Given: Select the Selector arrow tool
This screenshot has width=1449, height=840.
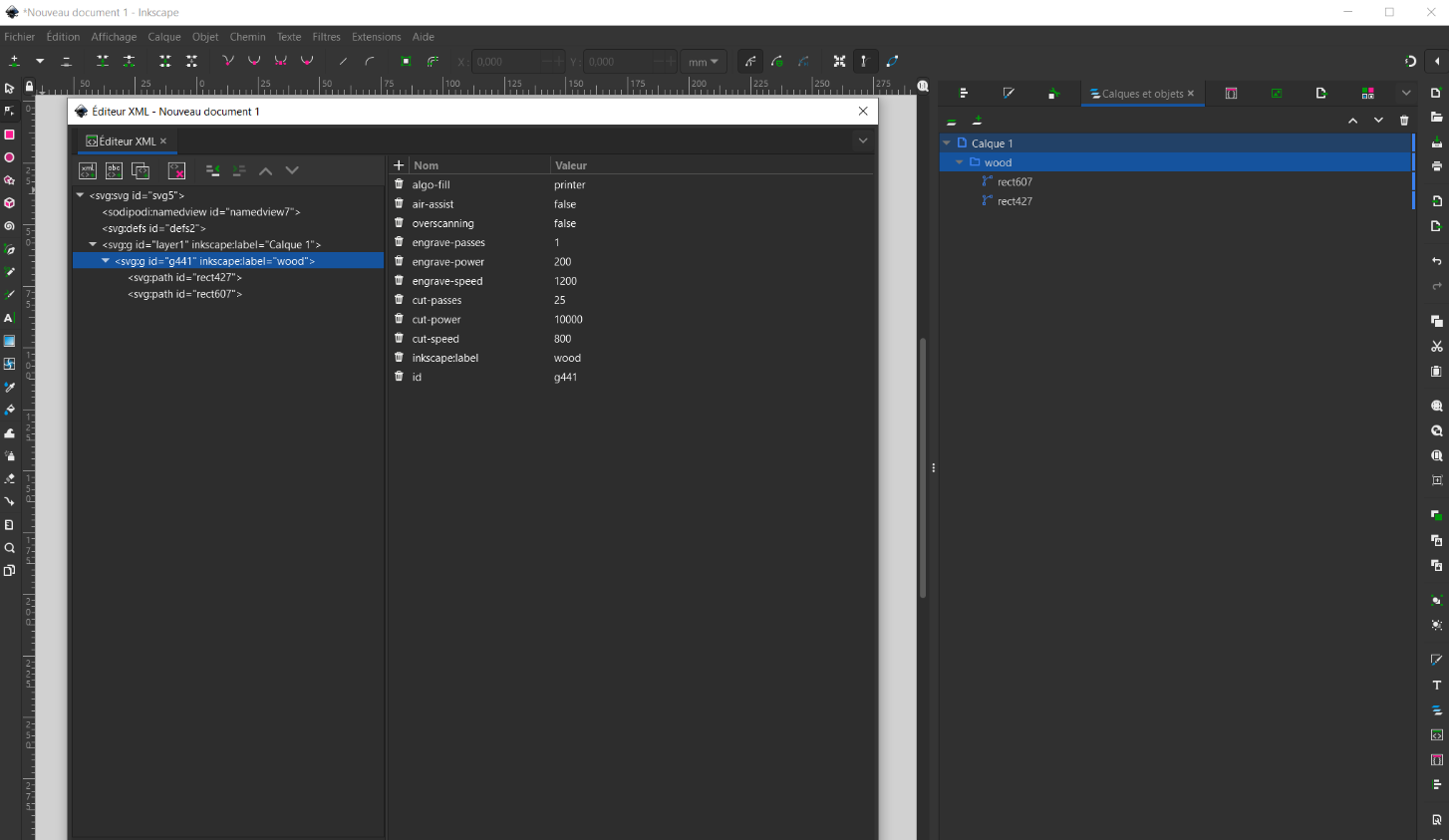Looking at the screenshot, I should [x=9, y=89].
